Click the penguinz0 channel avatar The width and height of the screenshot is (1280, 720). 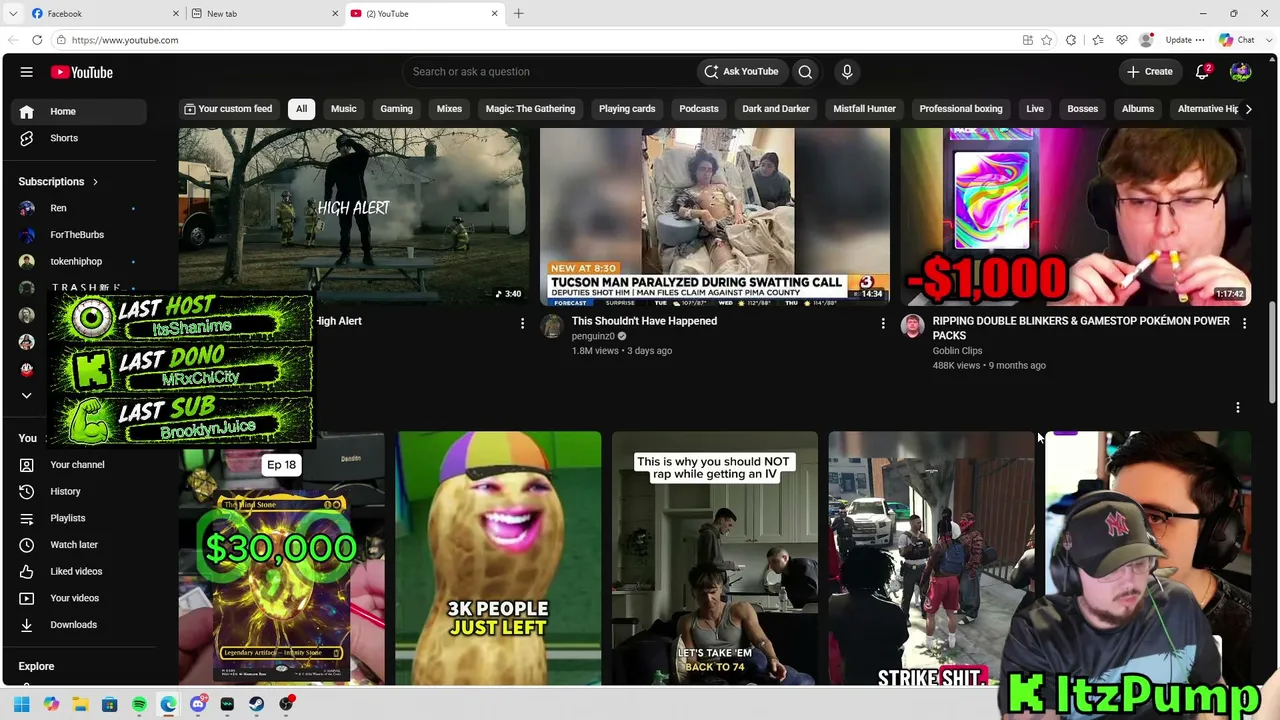click(x=552, y=326)
